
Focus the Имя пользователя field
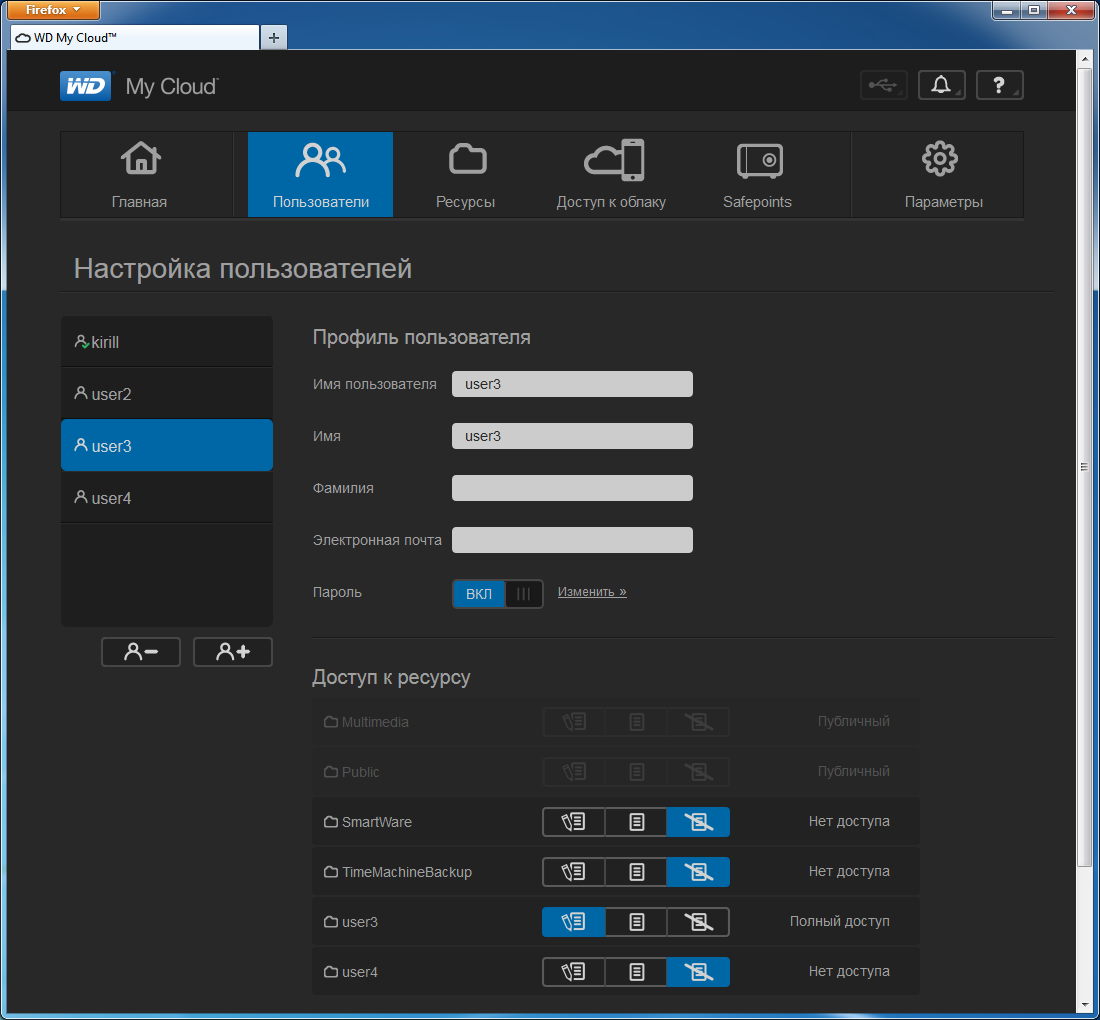(x=572, y=384)
